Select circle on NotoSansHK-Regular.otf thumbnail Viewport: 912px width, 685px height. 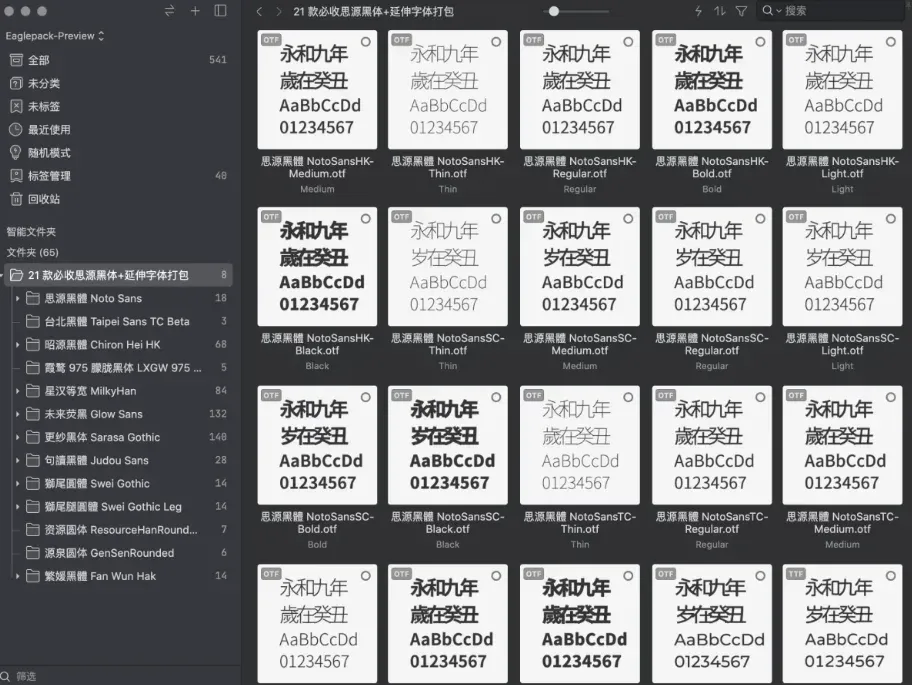(x=628, y=42)
